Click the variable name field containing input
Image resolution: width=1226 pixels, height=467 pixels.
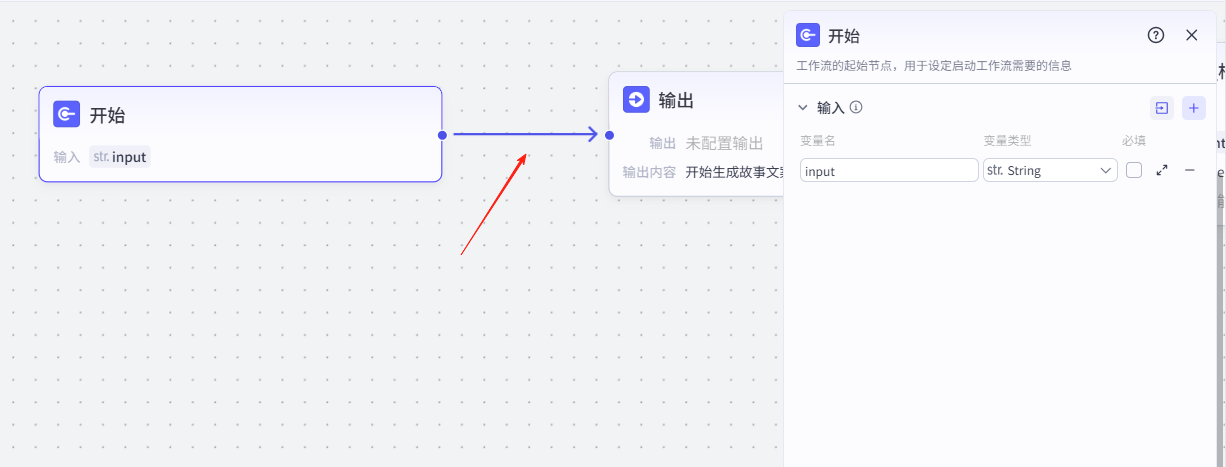coord(889,171)
